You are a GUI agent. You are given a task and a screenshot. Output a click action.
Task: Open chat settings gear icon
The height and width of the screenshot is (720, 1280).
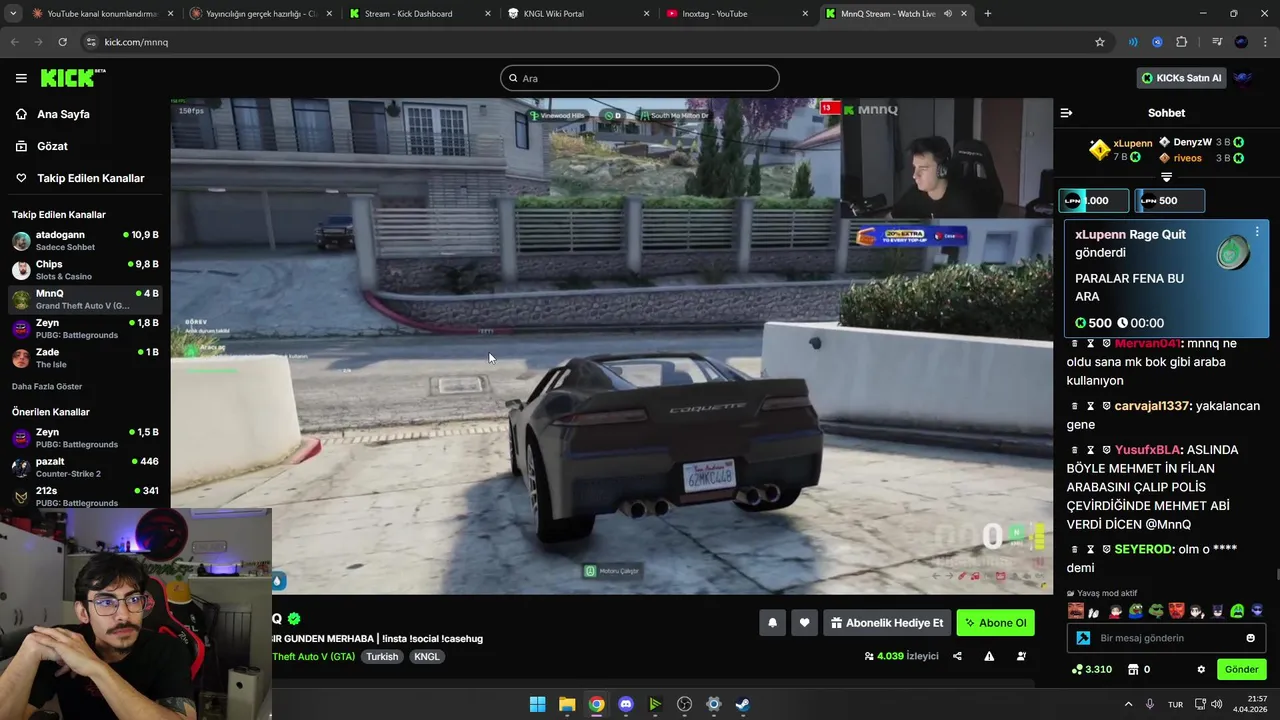(1201, 669)
